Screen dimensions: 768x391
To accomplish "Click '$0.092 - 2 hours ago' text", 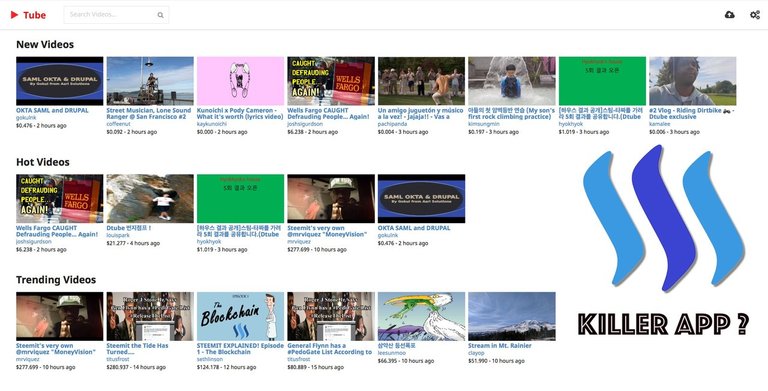I will [x=132, y=132].
